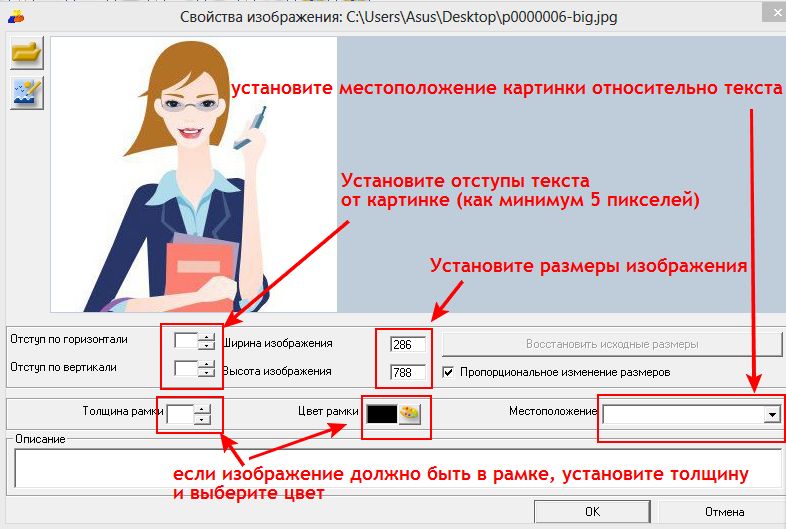
Task: Decrease Толщина рамки with down arrow
Action: (201, 419)
